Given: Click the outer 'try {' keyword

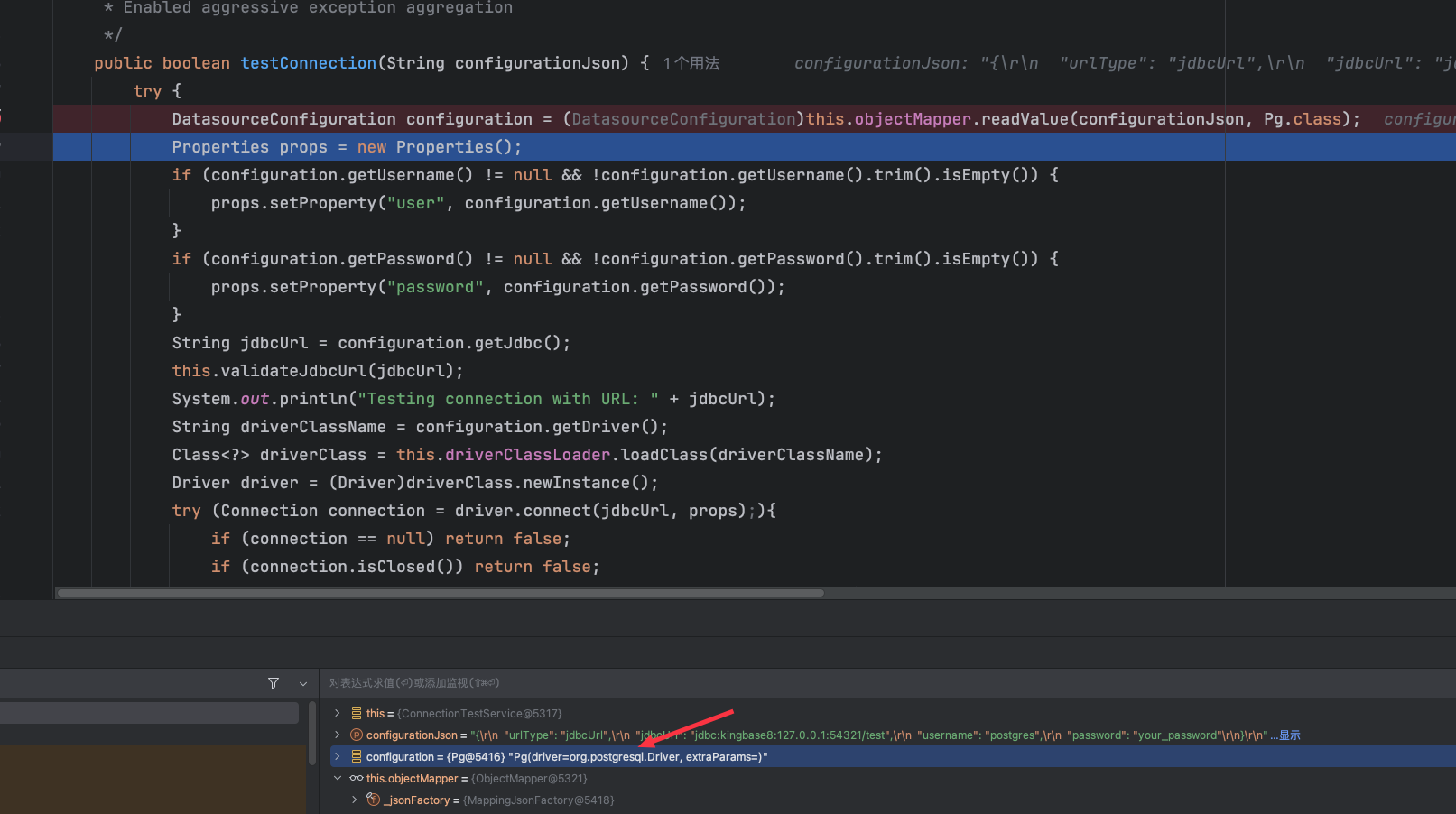Looking at the screenshot, I should (x=157, y=91).
